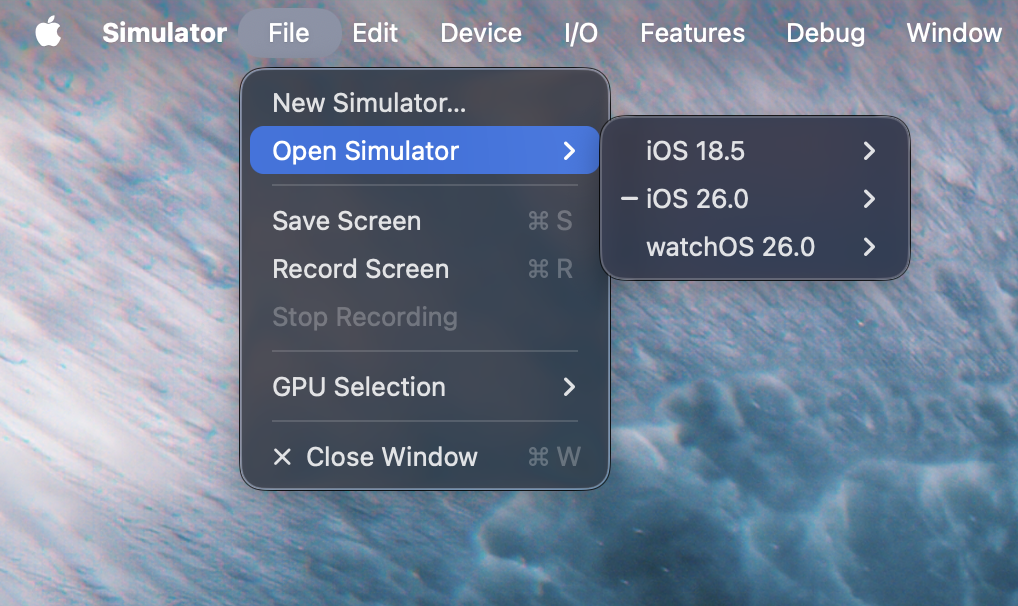Screen dimensions: 1018x606
Task: Select watchOS 26.0 runtime entry
Action: [730, 247]
